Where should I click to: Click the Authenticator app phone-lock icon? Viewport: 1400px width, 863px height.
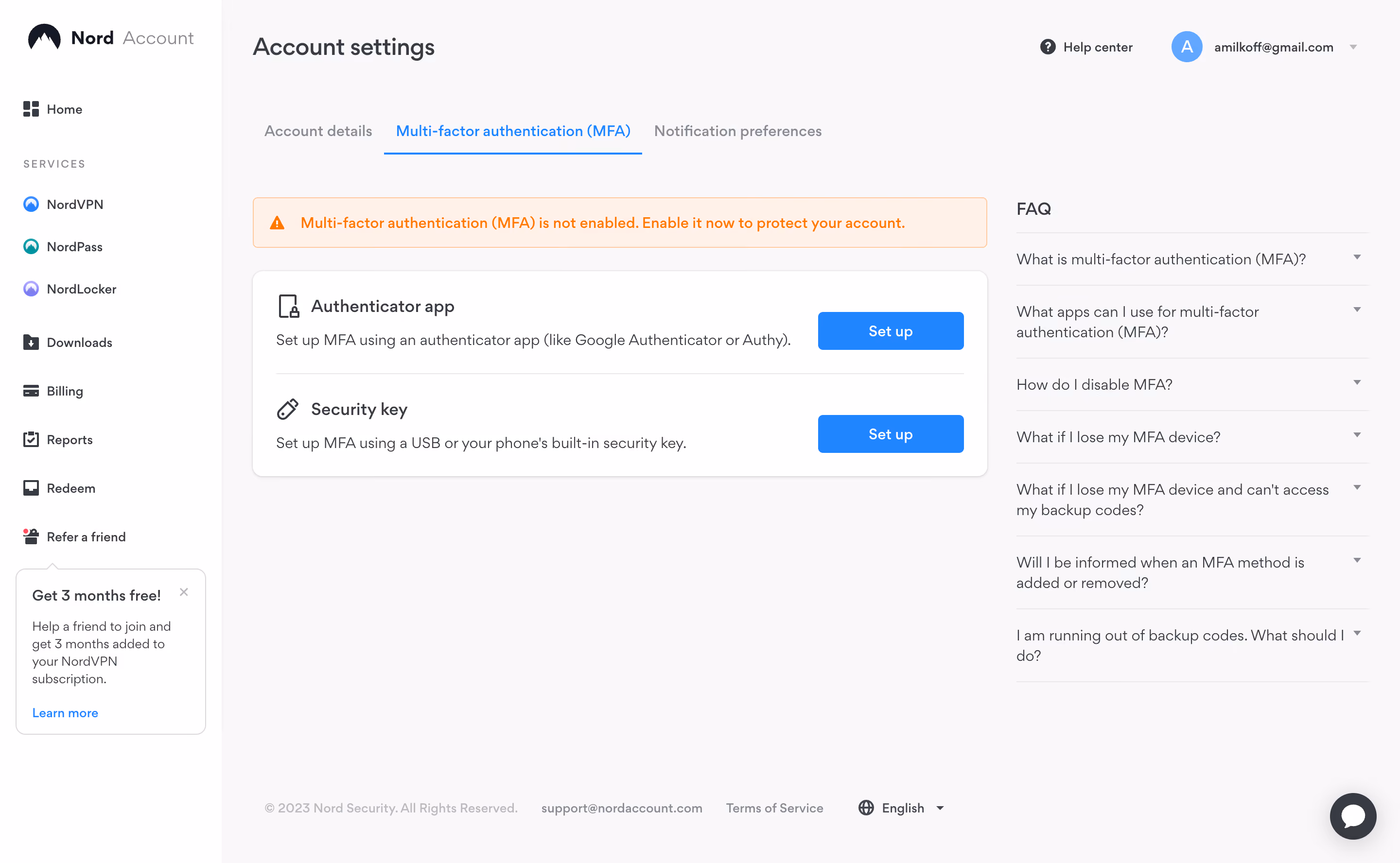pyautogui.click(x=288, y=306)
